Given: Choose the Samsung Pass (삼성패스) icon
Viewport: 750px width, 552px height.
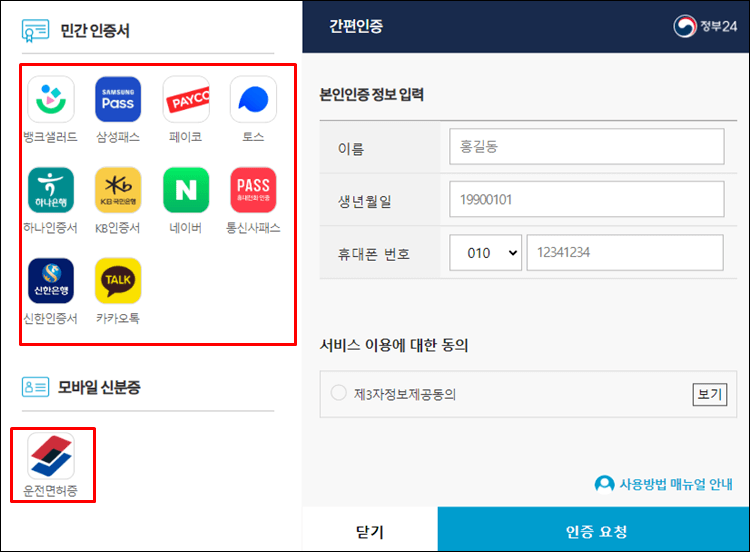Looking at the screenshot, I should click(x=118, y=99).
